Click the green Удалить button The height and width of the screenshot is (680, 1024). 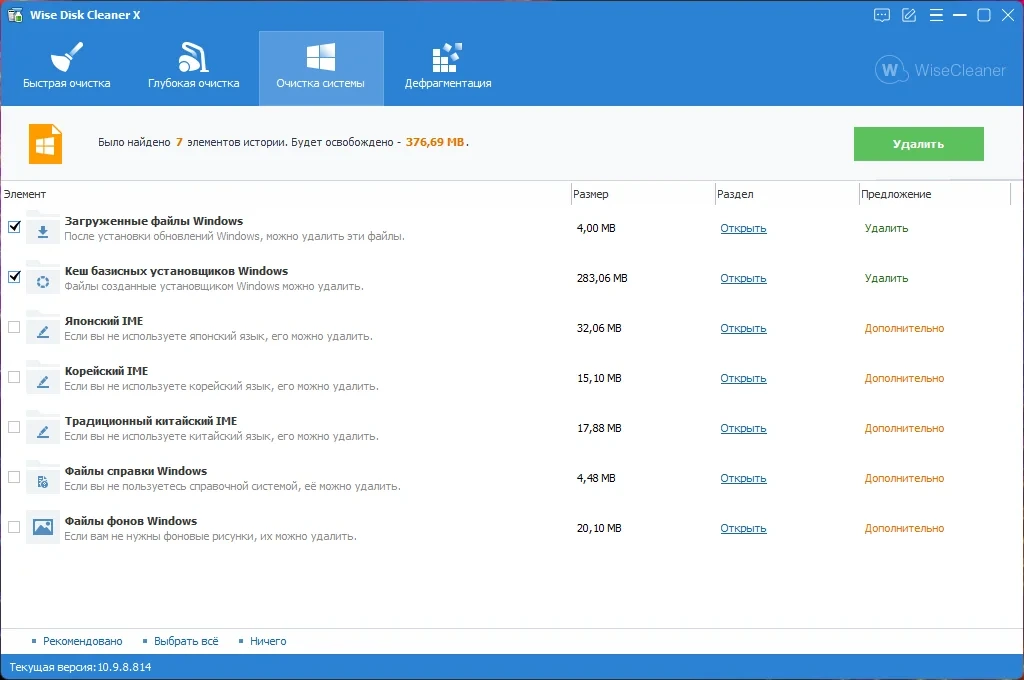918,144
